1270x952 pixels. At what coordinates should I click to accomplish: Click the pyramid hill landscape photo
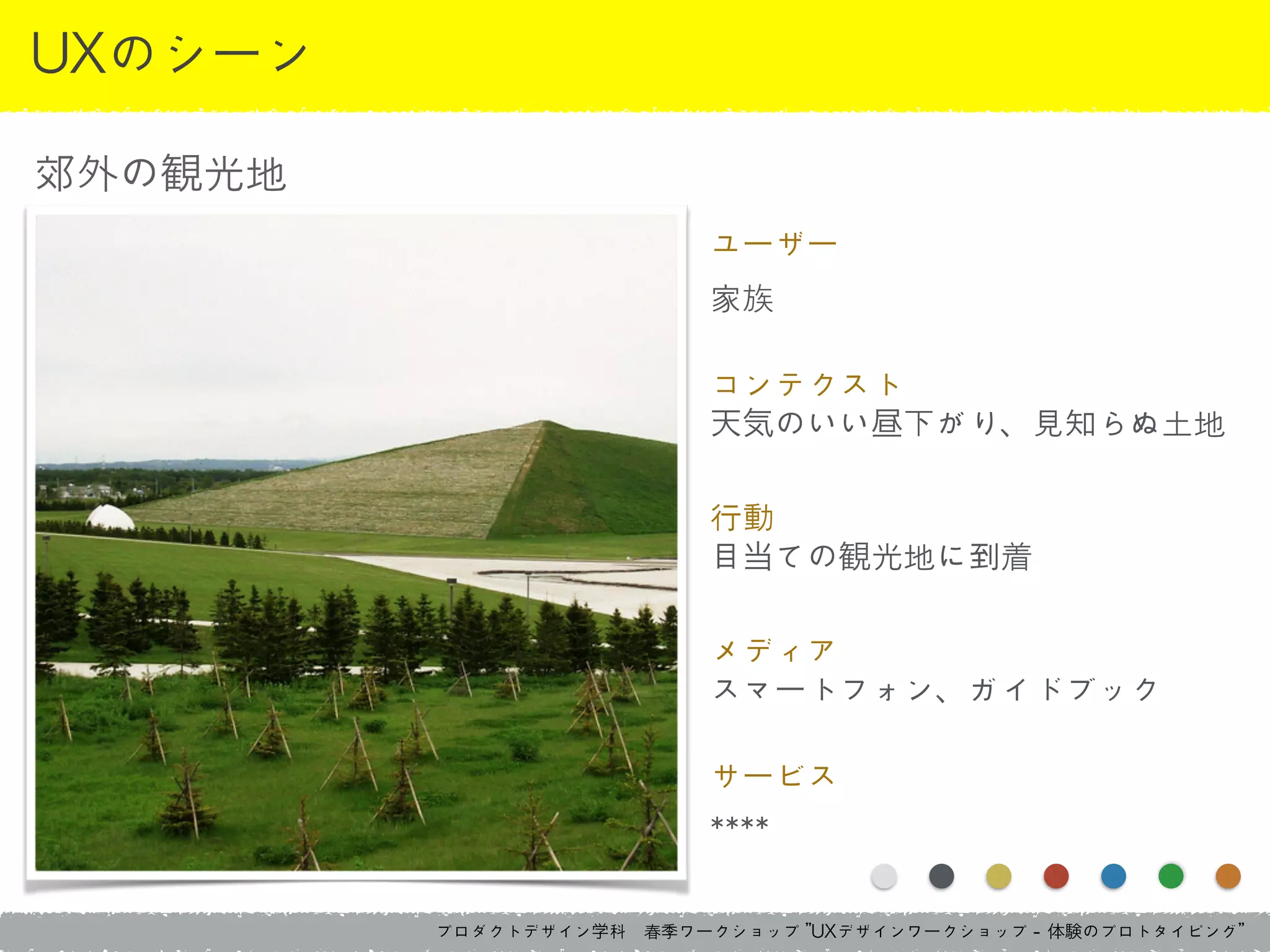point(357,543)
